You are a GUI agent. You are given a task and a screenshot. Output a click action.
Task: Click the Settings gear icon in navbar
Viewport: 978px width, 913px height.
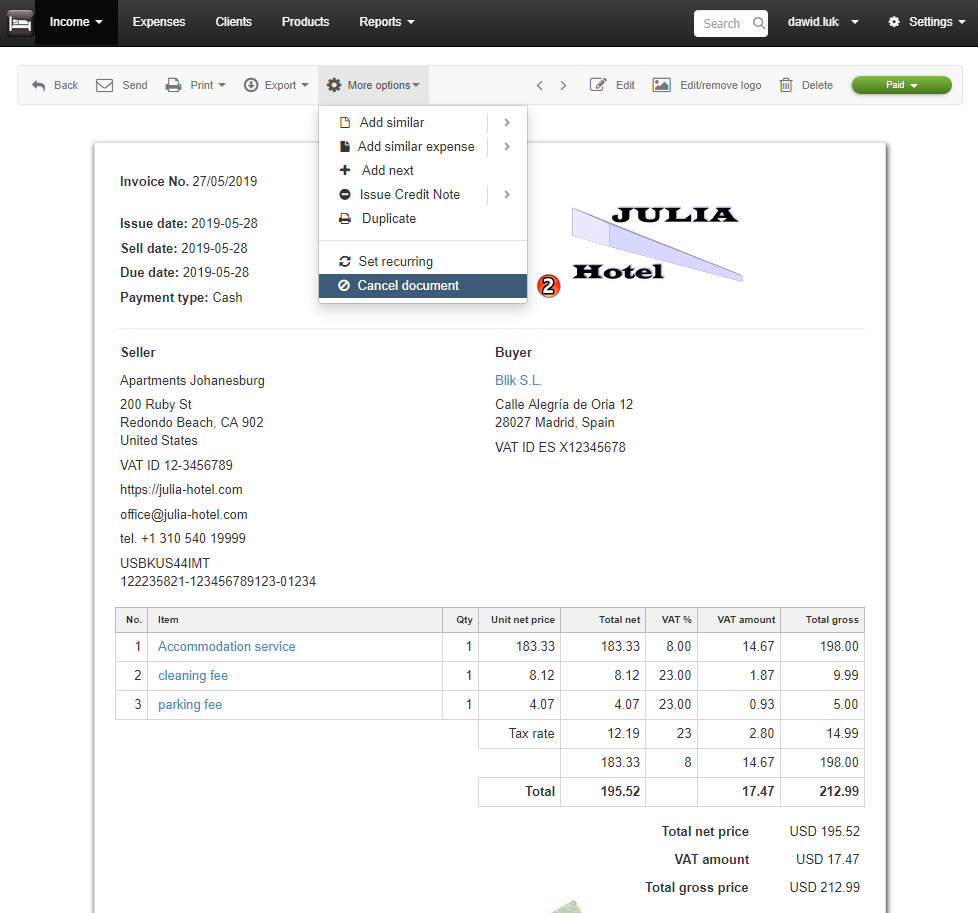(x=894, y=22)
